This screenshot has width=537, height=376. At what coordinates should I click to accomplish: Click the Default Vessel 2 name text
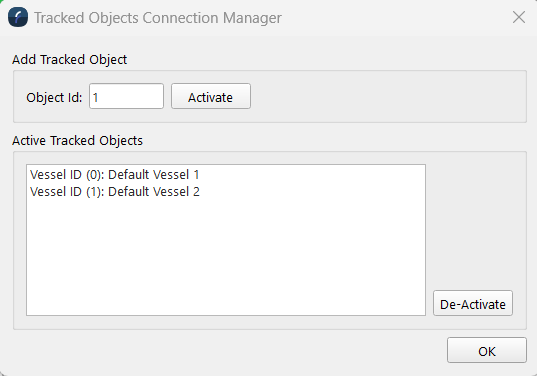coord(154,191)
